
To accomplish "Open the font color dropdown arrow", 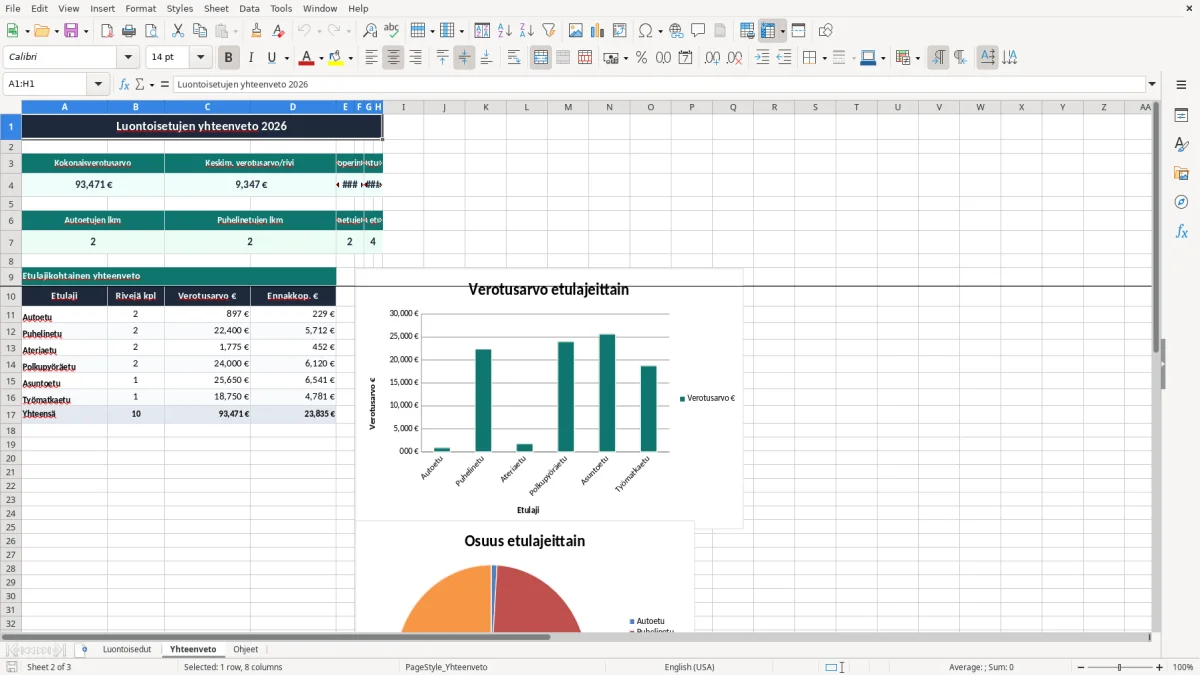I will 320,58.
